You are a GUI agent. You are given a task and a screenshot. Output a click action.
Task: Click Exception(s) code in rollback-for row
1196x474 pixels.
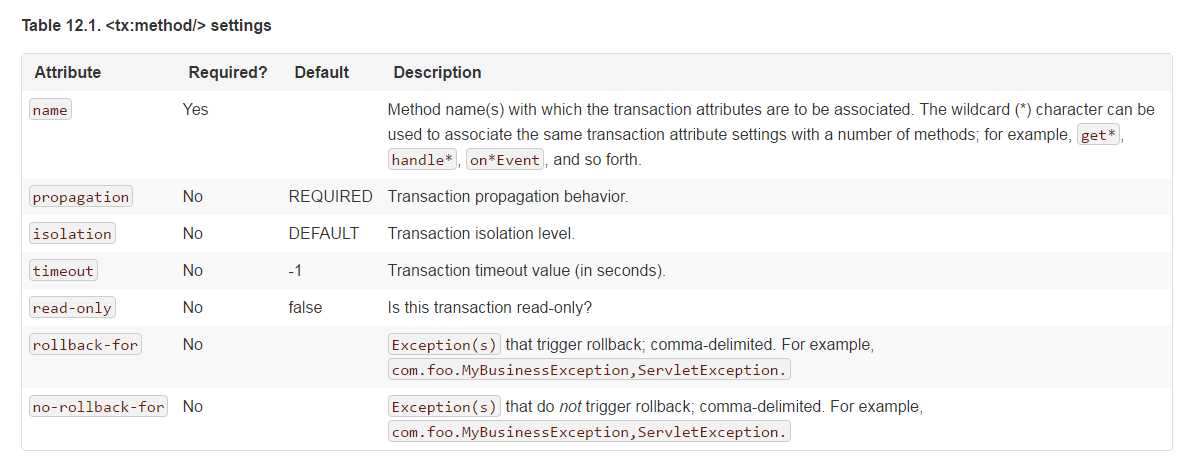[x=445, y=344]
